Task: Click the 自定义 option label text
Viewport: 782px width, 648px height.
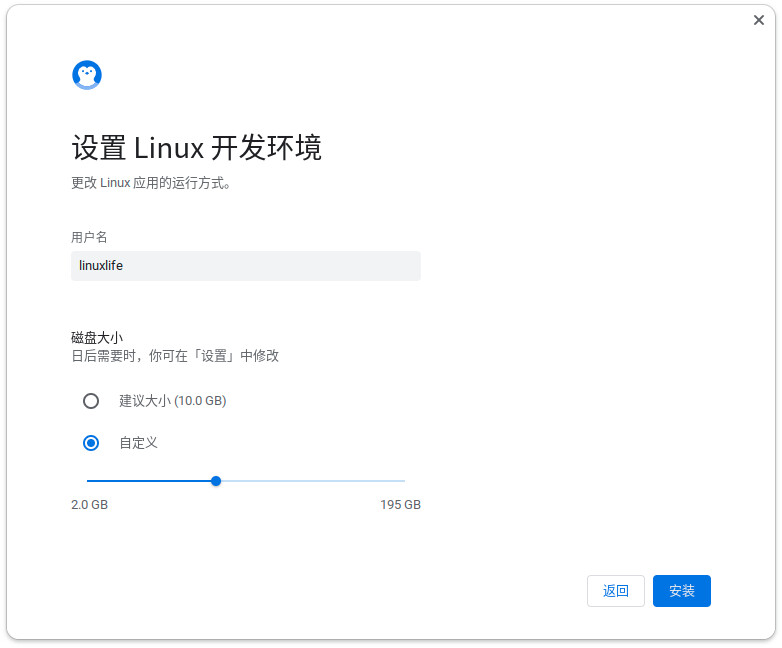Action: click(x=138, y=443)
